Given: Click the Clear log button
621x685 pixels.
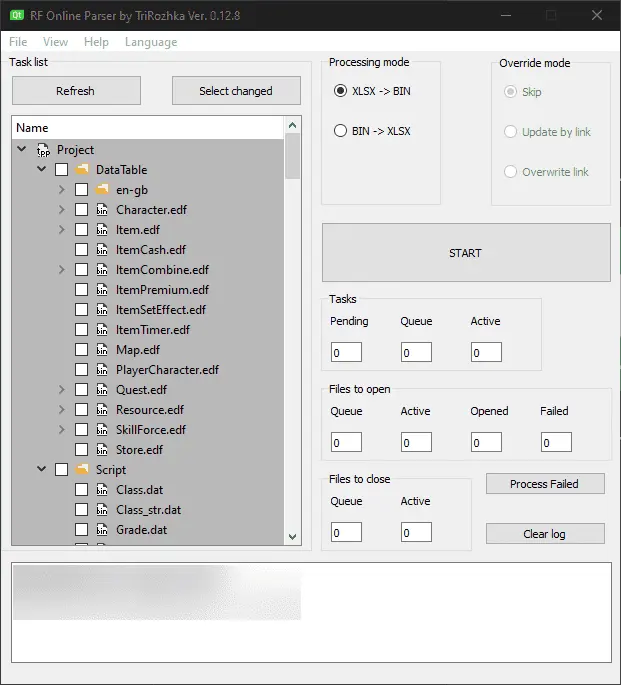Looking at the screenshot, I should [545, 534].
